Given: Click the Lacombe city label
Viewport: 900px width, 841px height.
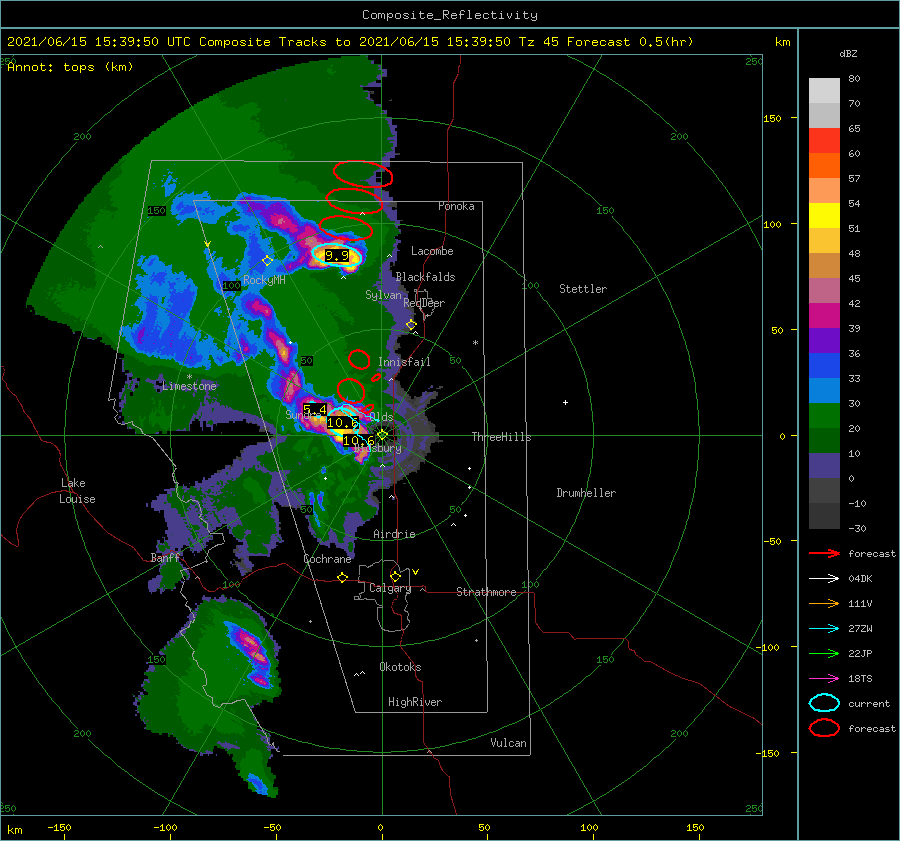Looking at the screenshot, I should 432,251.
